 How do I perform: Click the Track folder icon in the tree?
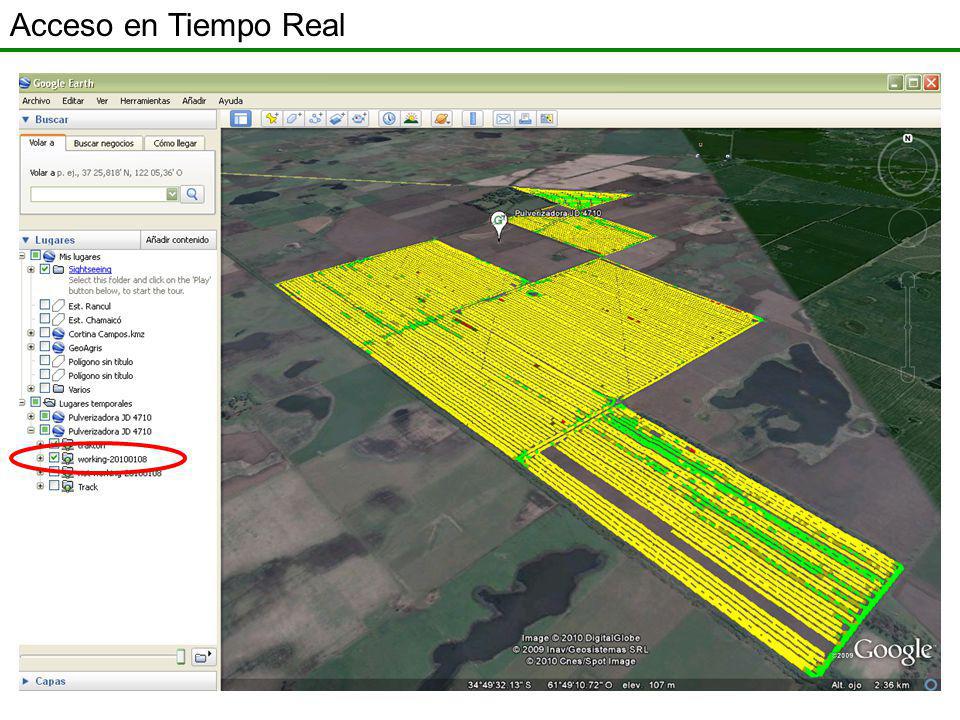[x=67, y=487]
